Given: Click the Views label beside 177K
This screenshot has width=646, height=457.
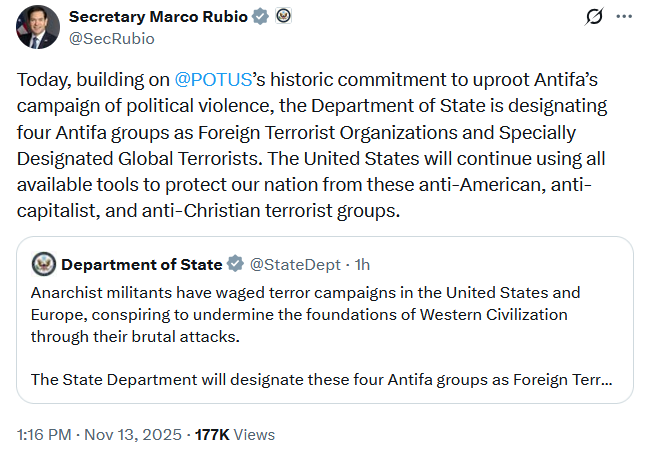Looking at the screenshot, I should pyautogui.click(x=254, y=435).
